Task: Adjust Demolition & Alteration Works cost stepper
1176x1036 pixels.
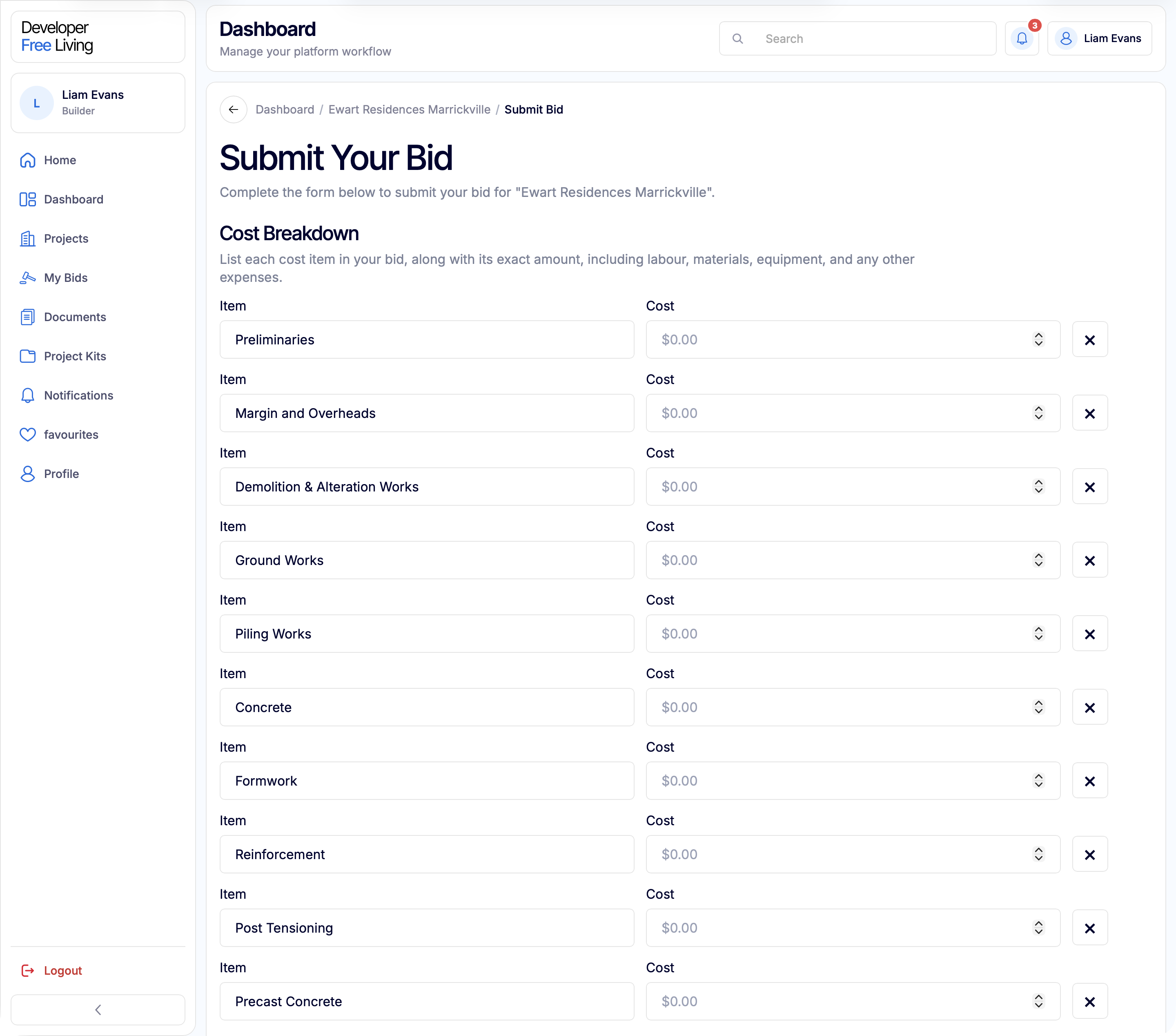Action: (1038, 487)
